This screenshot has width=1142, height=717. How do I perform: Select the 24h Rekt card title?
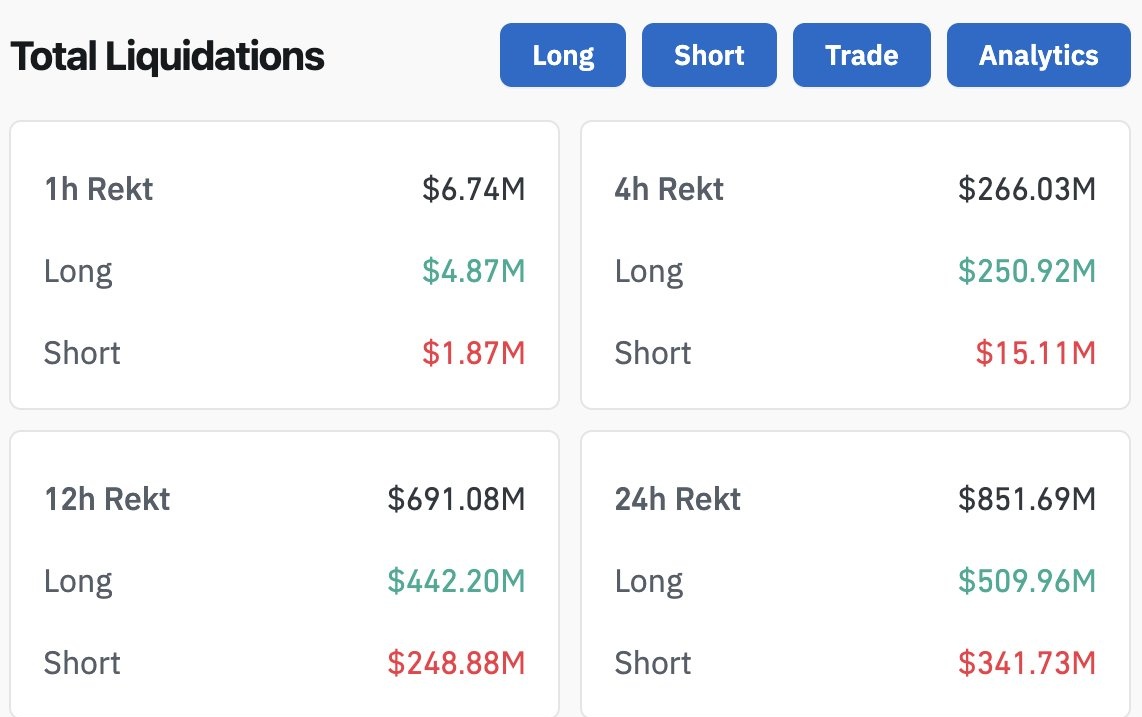(x=677, y=499)
